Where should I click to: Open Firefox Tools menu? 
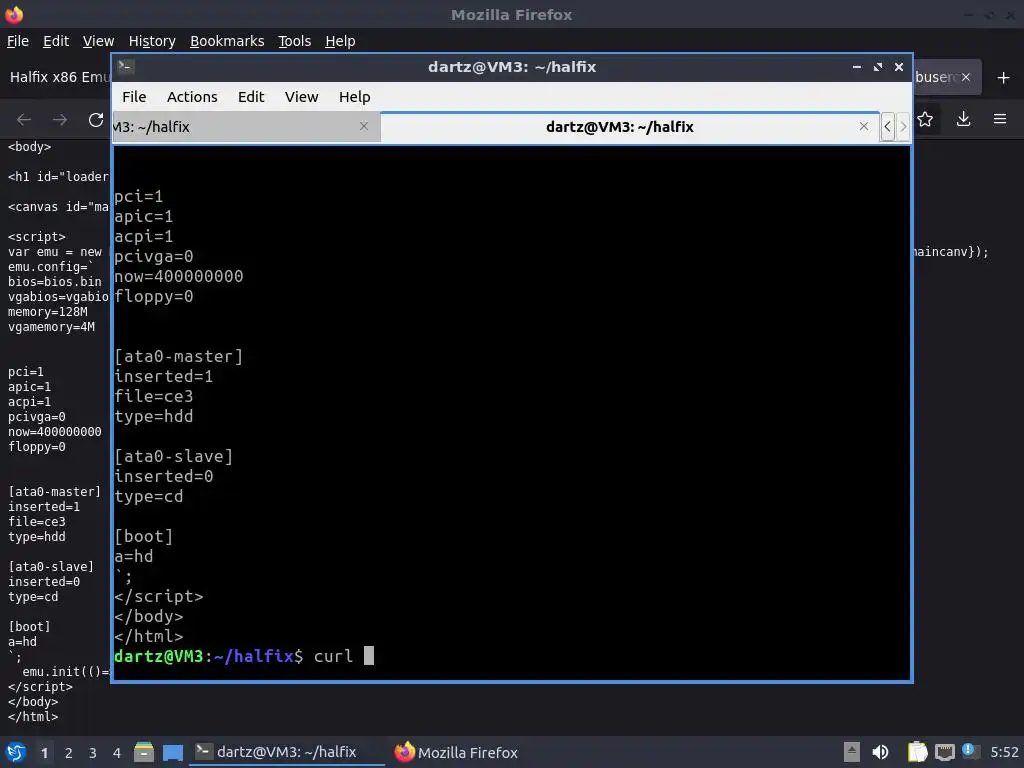click(x=295, y=41)
